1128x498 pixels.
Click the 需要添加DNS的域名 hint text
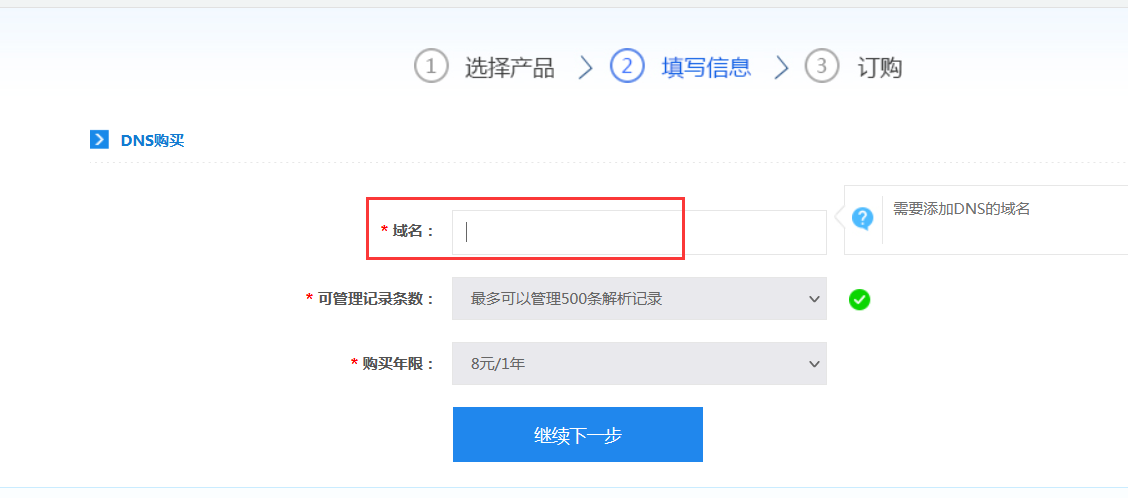[961, 209]
